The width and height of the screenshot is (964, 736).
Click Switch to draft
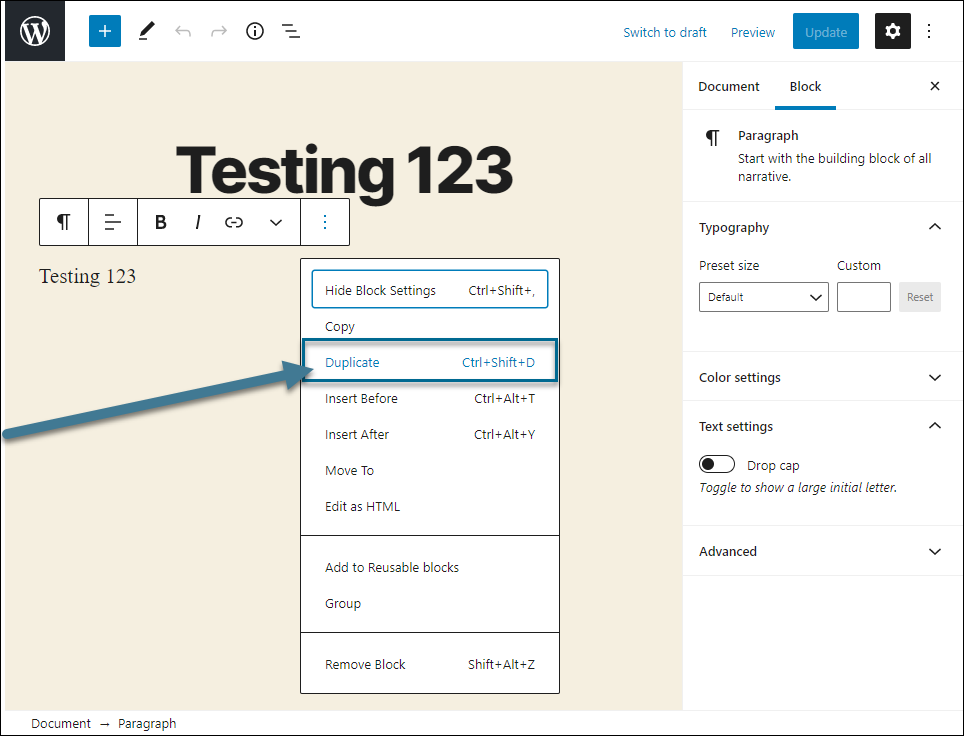click(665, 32)
